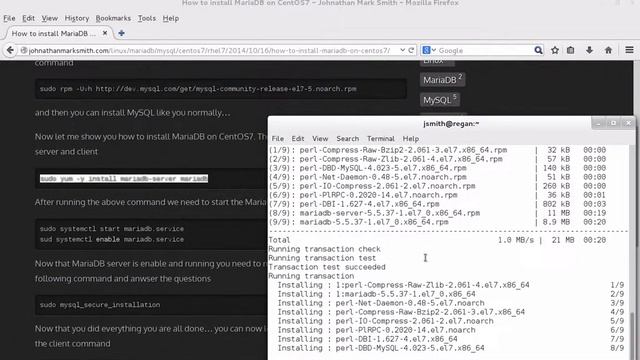Open terminal Terminal menu
This screenshot has height=360, width=640.
click(x=380, y=139)
